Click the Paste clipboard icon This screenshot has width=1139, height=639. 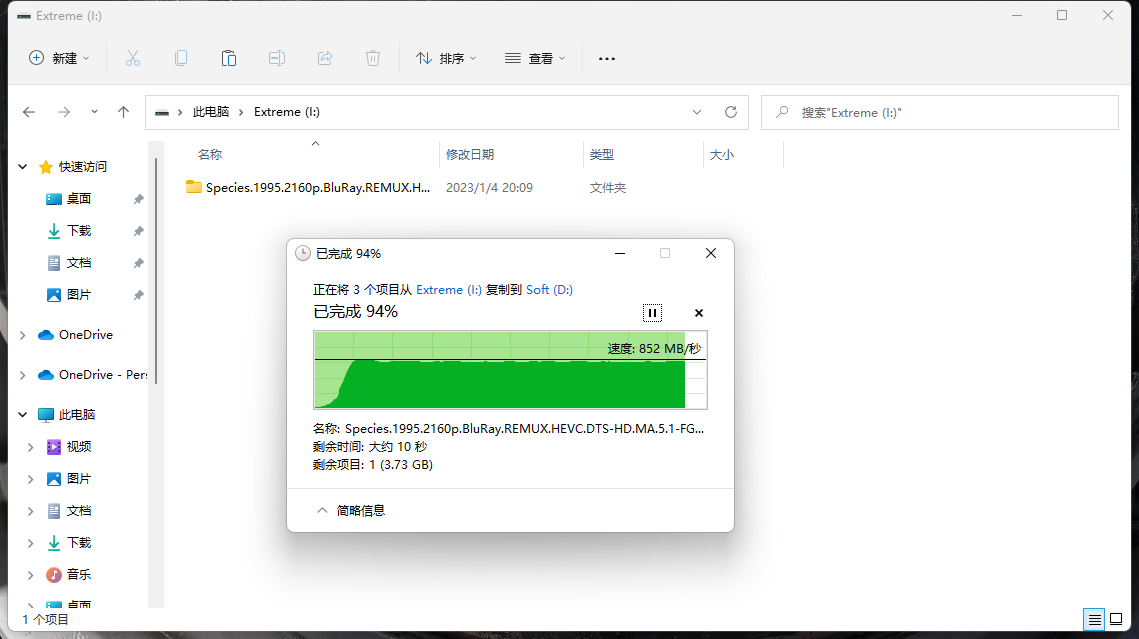229,58
